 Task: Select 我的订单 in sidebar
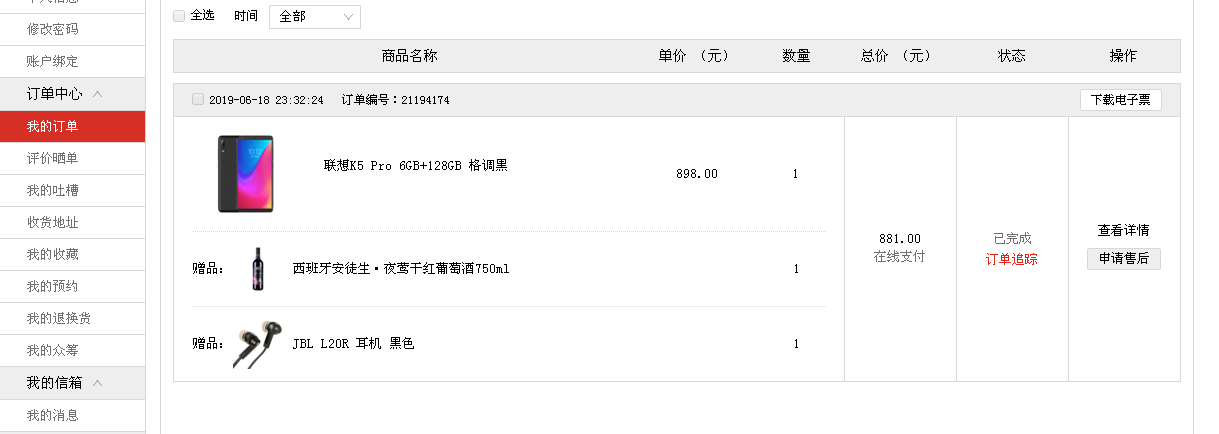click(53, 126)
